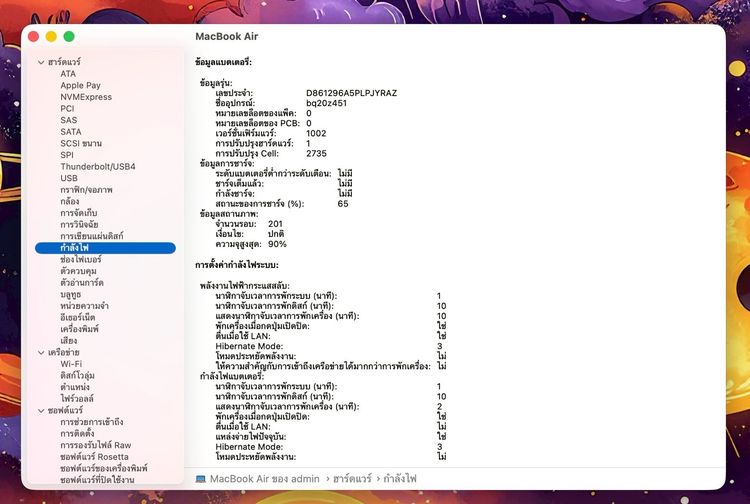Select กล้อง in the sidebar

pyautogui.click(x=70, y=201)
